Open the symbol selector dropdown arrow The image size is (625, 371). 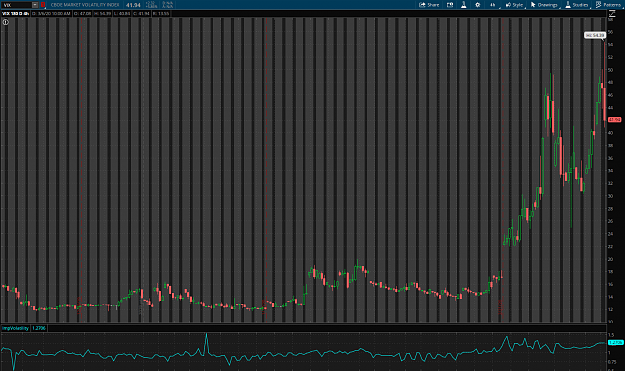click(x=35, y=5)
